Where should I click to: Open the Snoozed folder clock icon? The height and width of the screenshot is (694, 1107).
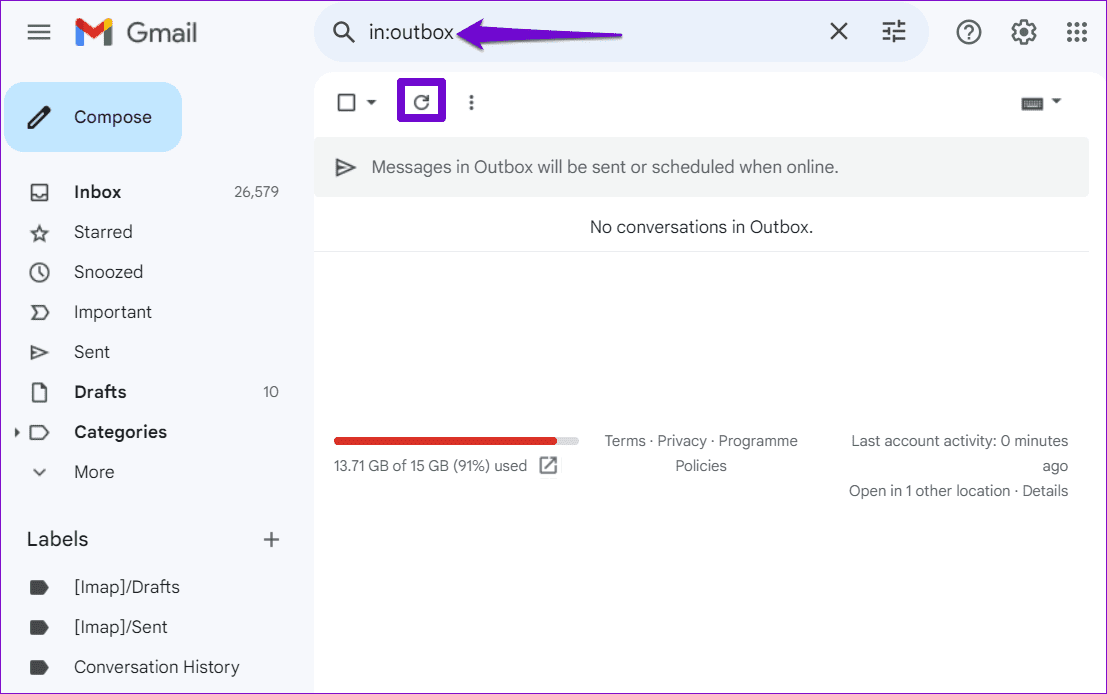click(x=38, y=271)
